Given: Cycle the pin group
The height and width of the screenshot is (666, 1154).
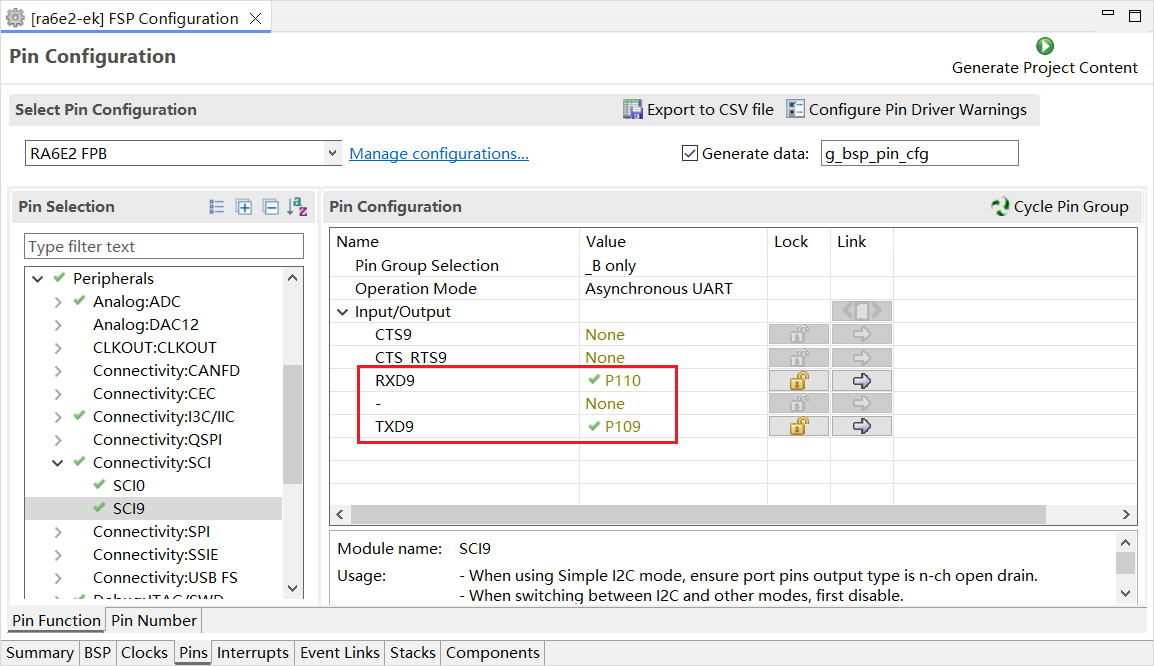Looking at the screenshot, I should pyautogui.click(x=1059, y=207).
